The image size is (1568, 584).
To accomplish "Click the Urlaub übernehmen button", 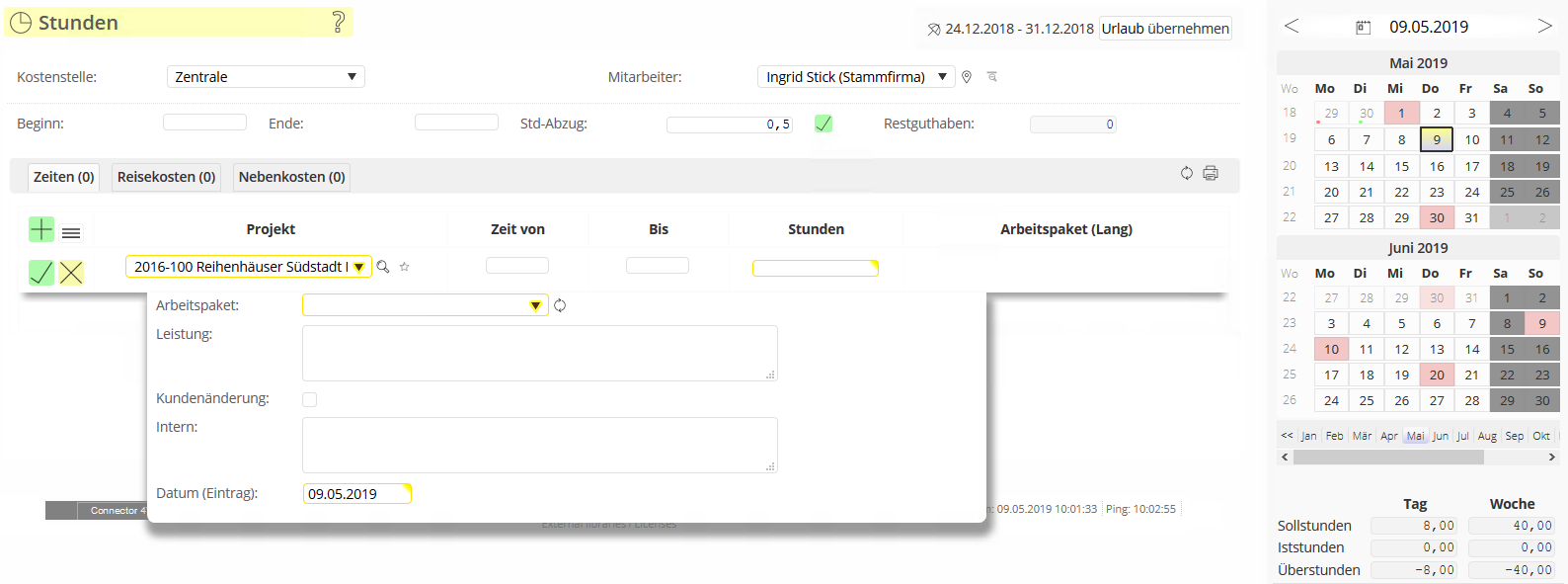I will pyautogui.click(x=1165, y=29).
